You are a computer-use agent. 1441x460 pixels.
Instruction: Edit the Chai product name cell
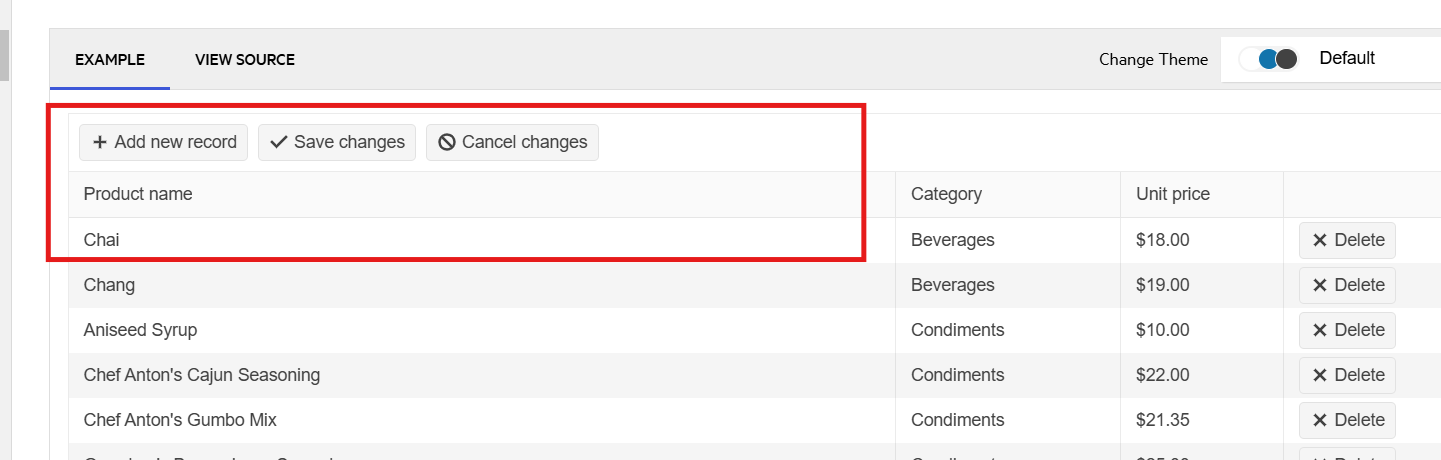(102, 240)
